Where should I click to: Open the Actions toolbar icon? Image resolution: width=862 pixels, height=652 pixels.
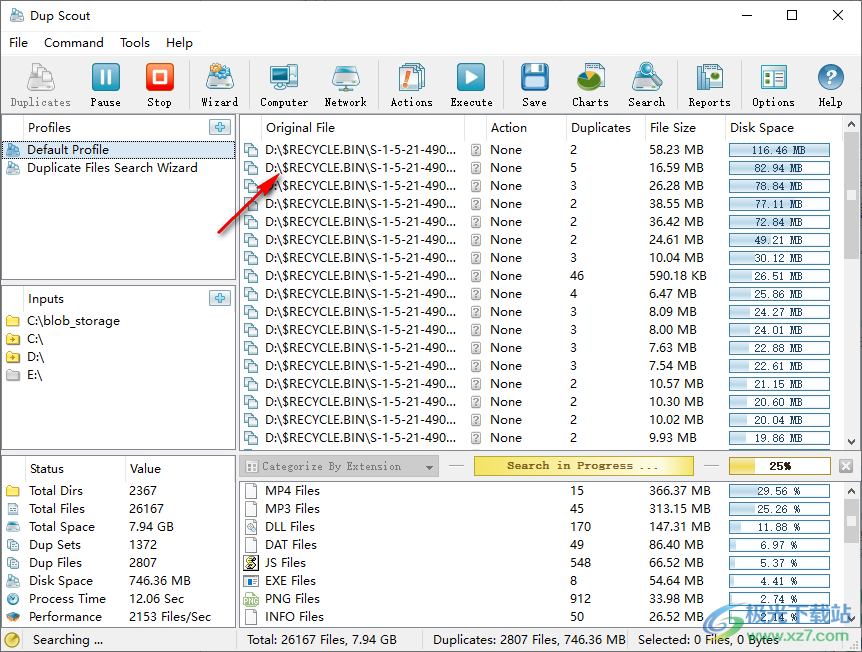[x=411, y=85]
